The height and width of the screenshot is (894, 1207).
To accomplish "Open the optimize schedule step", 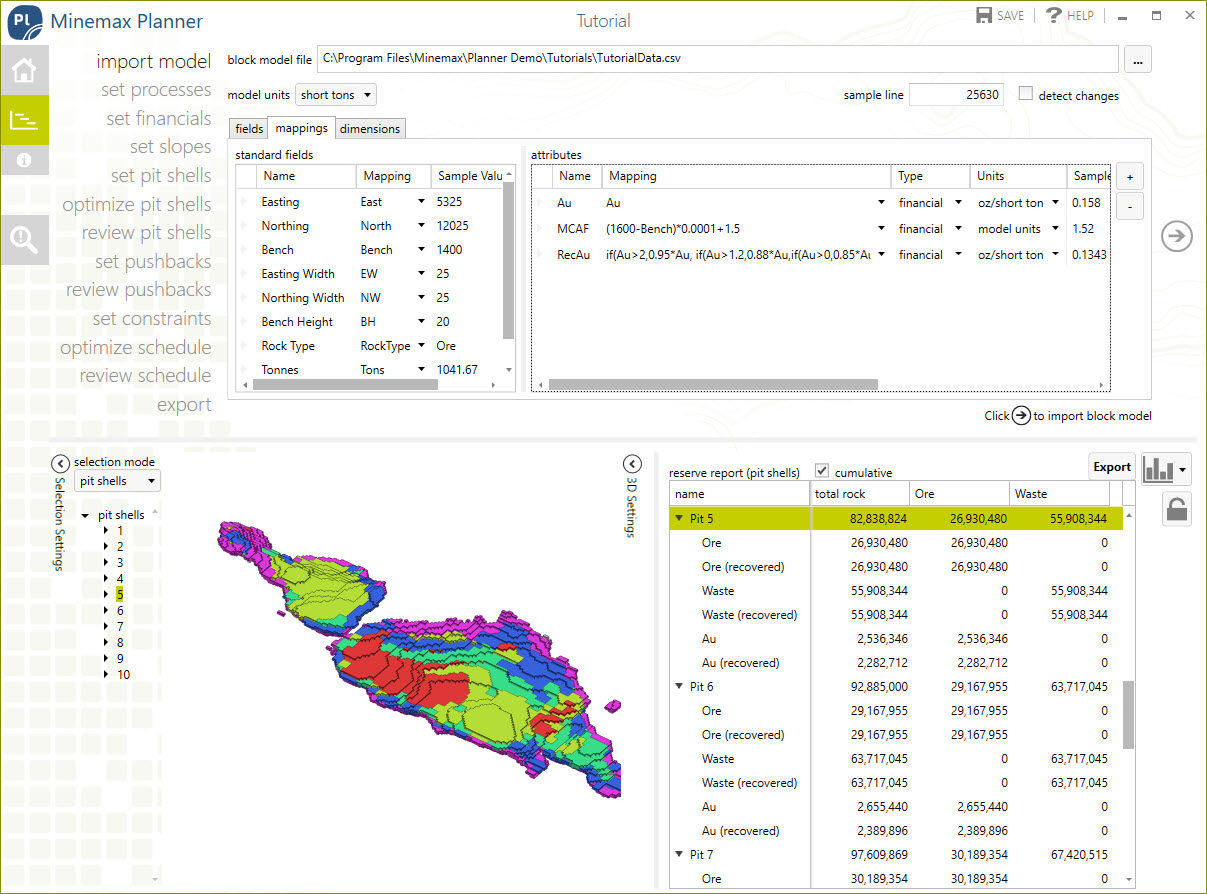I will pos(136,348).
